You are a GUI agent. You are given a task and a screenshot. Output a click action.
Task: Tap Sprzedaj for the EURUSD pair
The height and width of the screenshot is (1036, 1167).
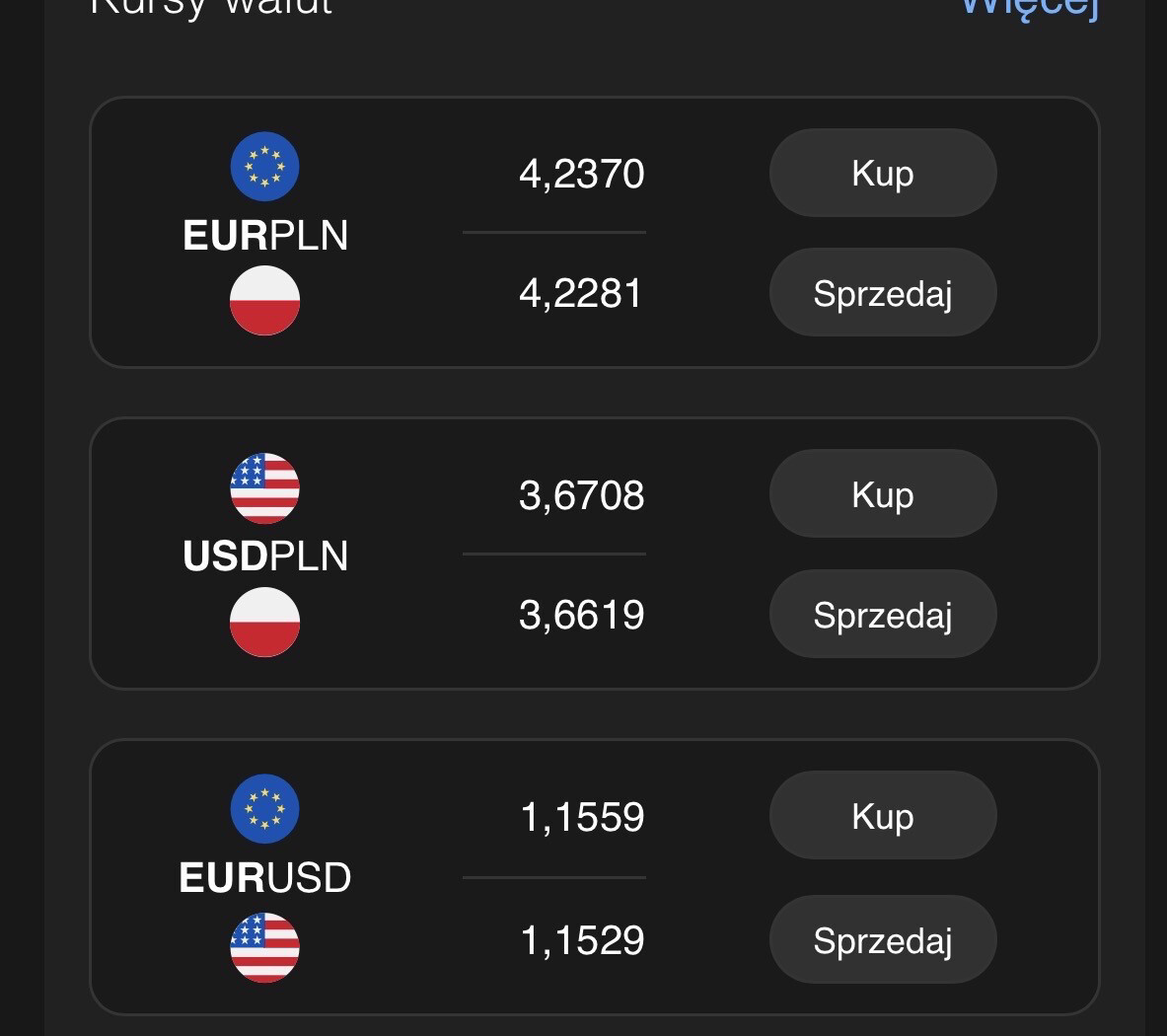(883, 940)
